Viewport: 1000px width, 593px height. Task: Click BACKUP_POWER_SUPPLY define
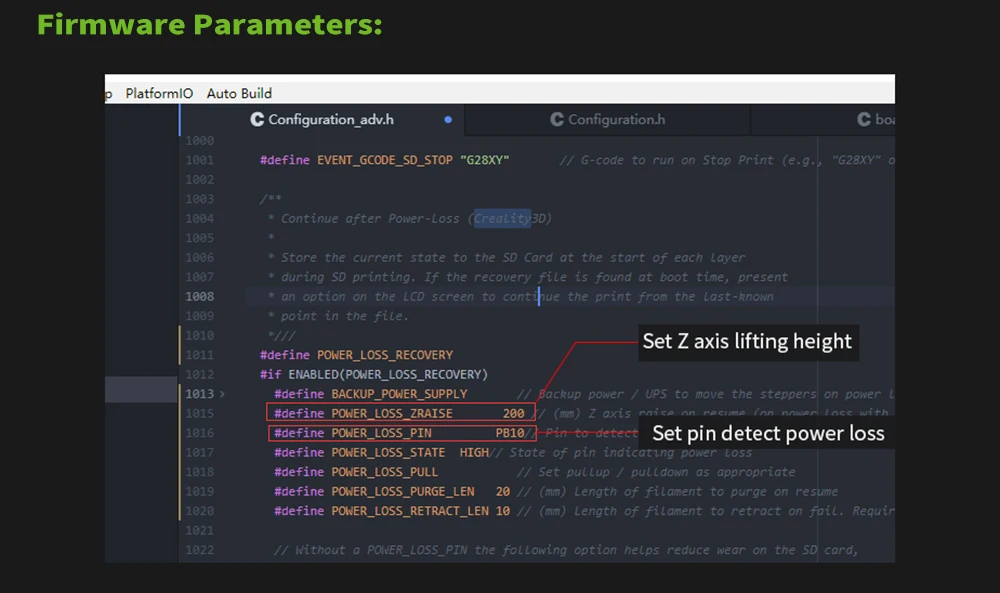pos(399,394)
